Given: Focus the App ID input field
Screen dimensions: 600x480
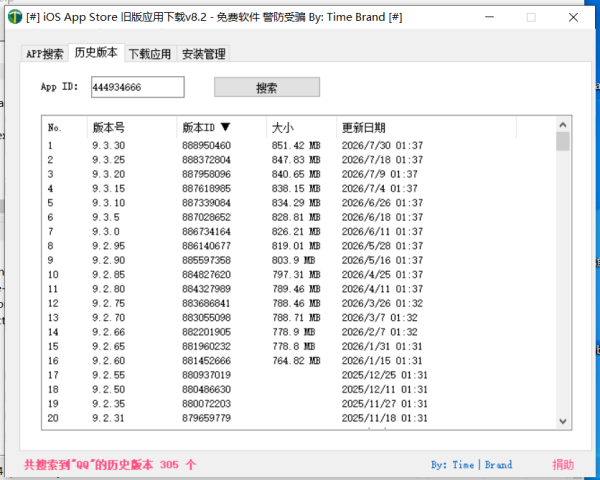Looking at the screenshot, I should 138,87.
